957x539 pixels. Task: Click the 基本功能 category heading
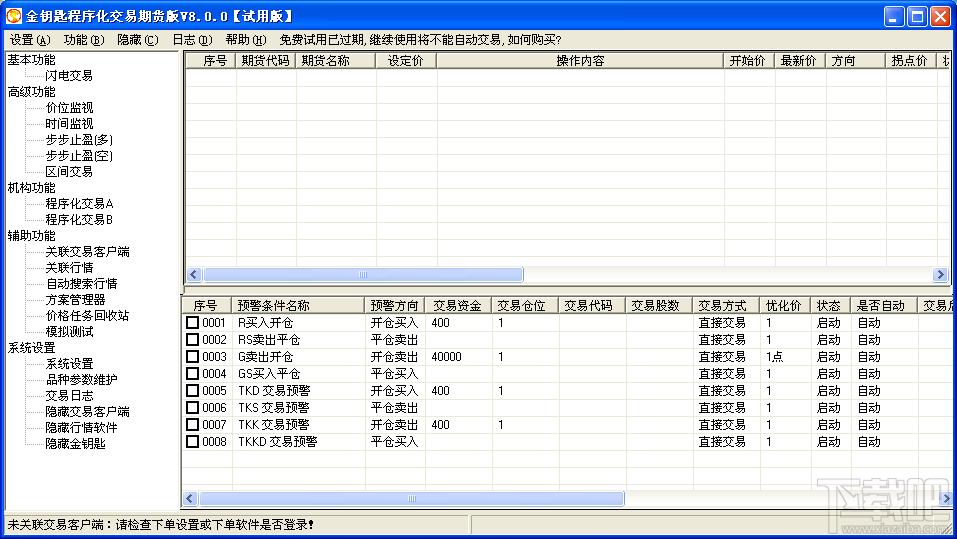pyautogui.click(x=31, y=60)
